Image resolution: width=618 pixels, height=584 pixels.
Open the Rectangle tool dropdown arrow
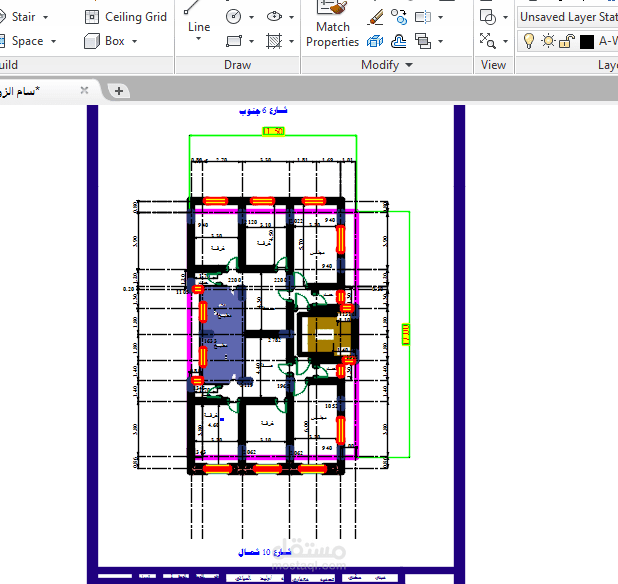pos(251,41)
